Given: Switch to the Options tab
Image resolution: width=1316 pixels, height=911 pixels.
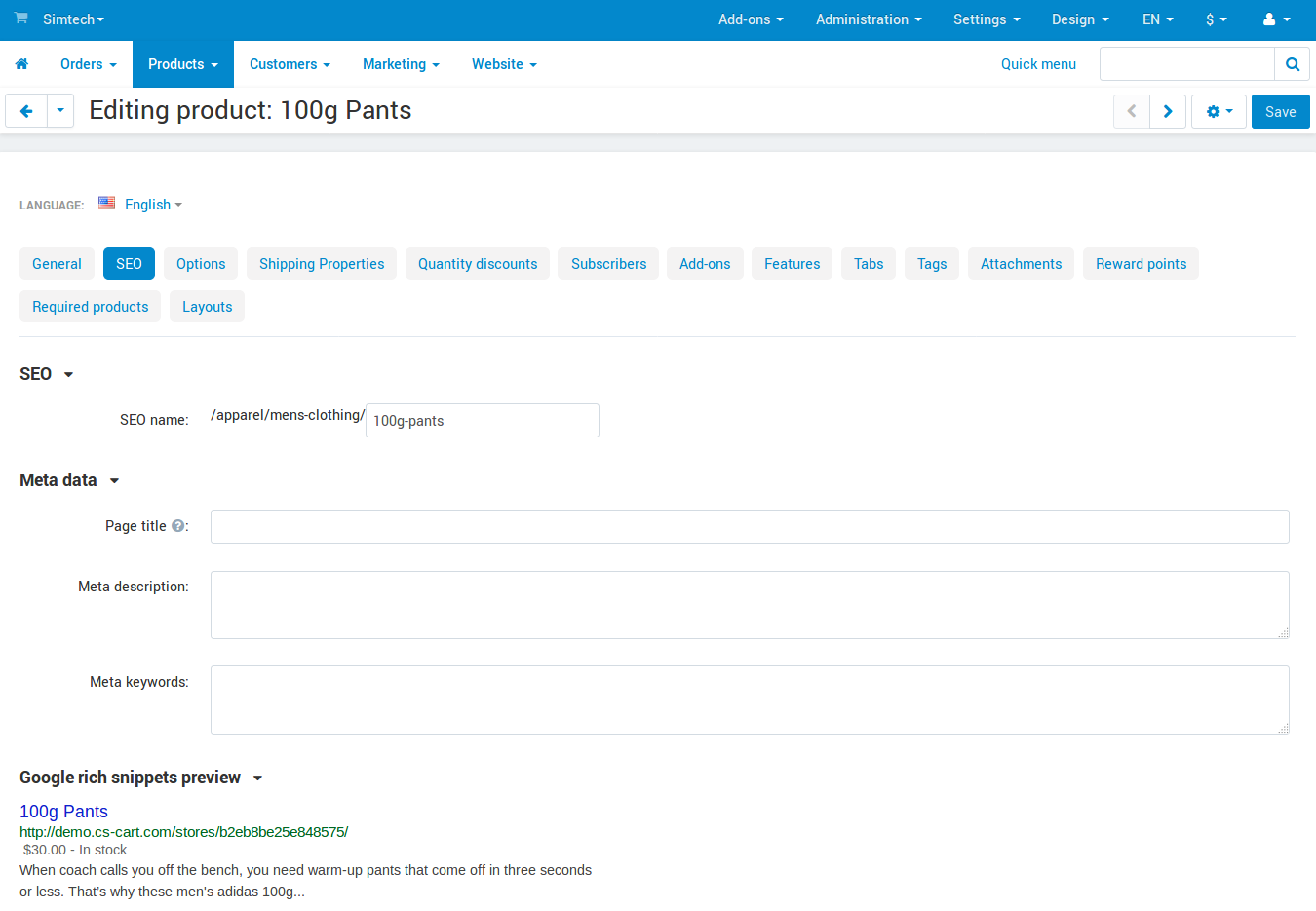Looking at the screenshot, I should pyautogui.click(x=201, y=264).
